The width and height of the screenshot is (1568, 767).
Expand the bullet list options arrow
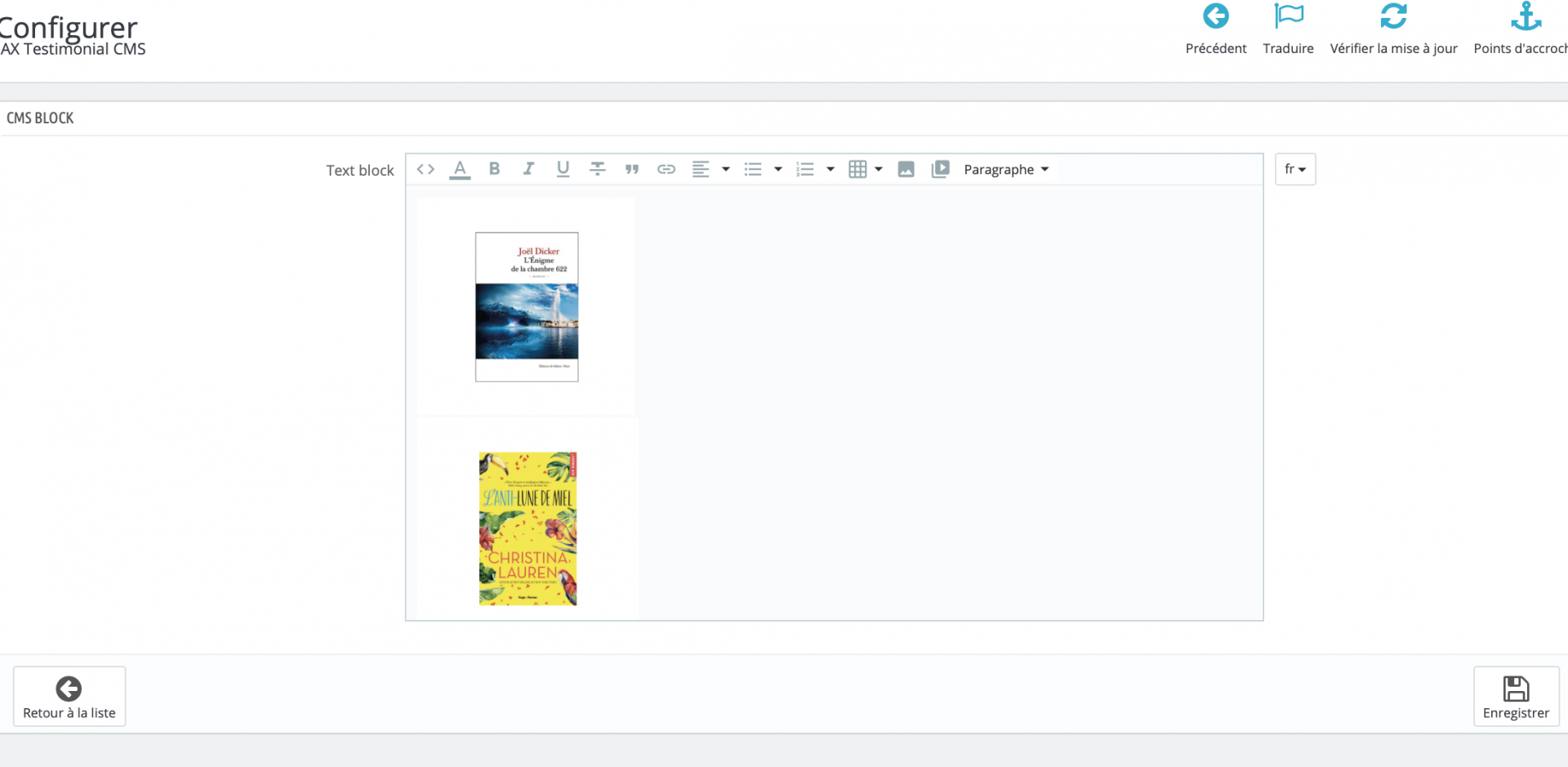(778, 169)
